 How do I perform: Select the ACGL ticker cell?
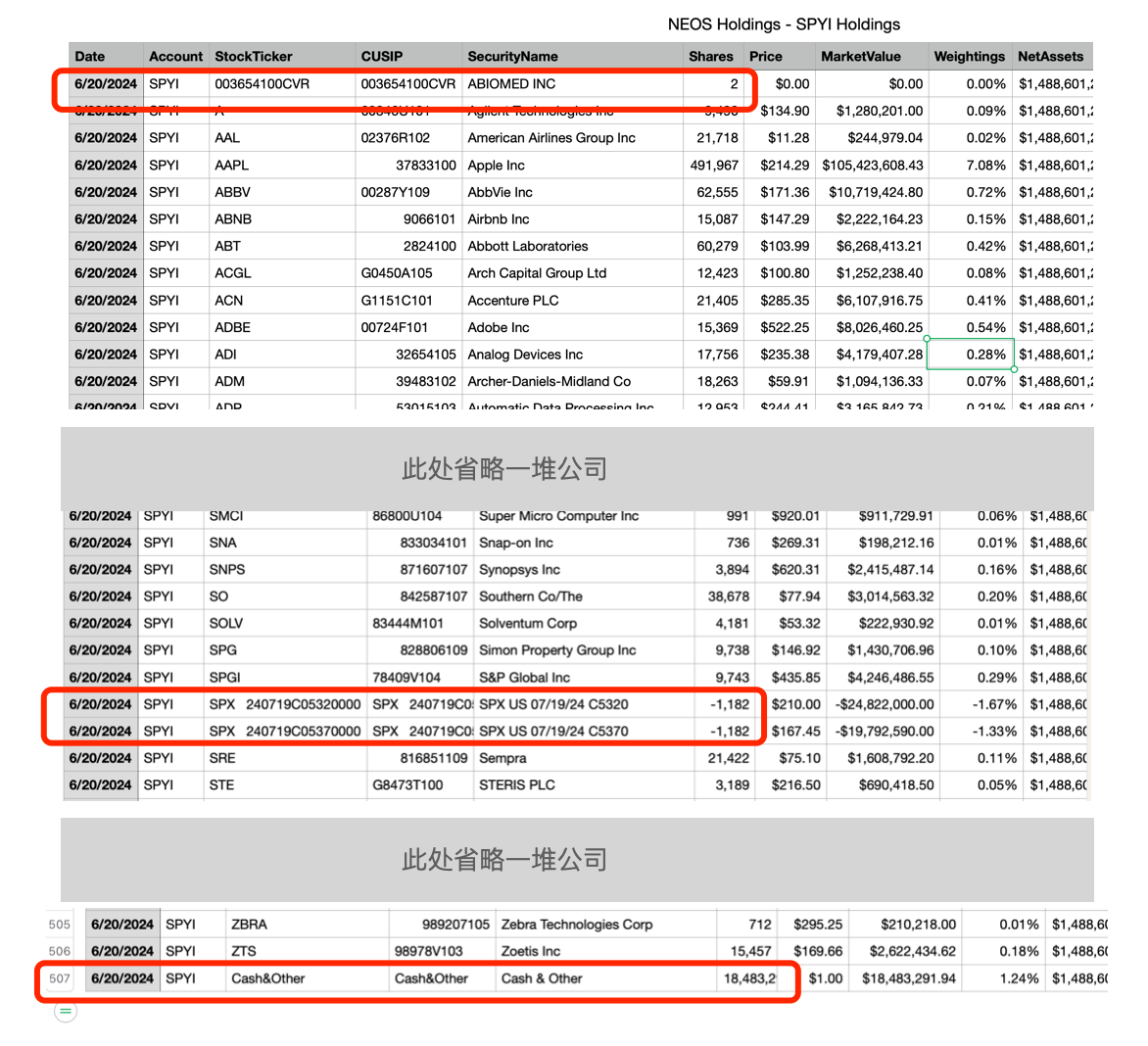[x=282, y=274]
